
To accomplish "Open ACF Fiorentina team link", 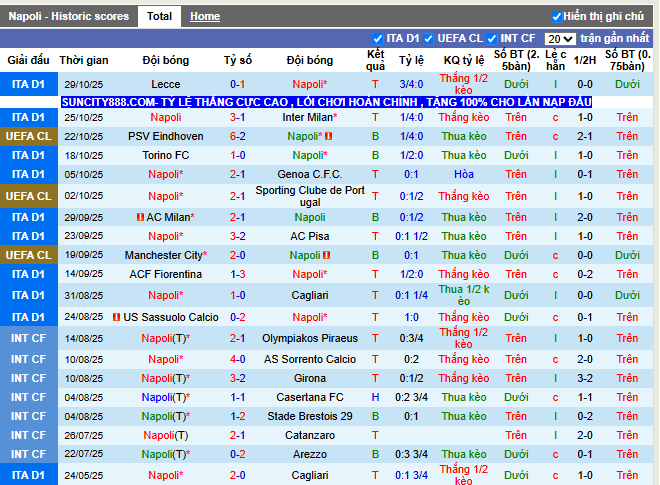I will point(166,274).
